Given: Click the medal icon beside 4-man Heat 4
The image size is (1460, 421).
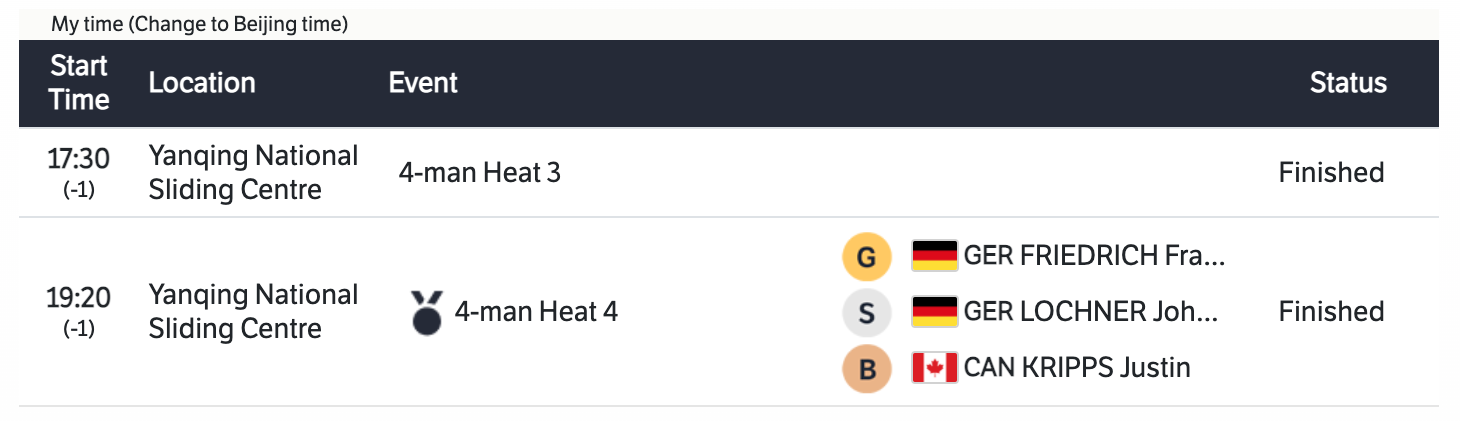Looking at the screenshot, I should 427,312.
